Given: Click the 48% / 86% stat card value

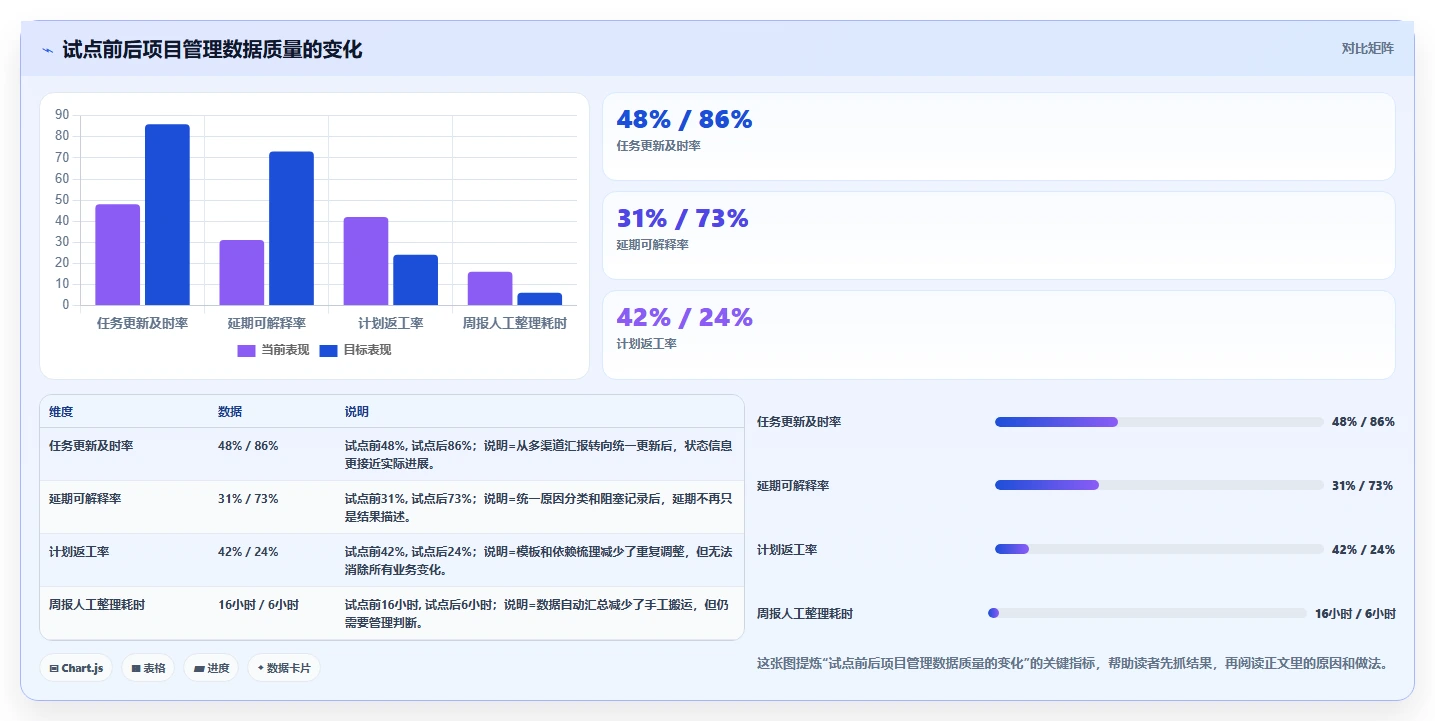Looking at the screenshot, I should pyautogui.click(x=684, y=119).
